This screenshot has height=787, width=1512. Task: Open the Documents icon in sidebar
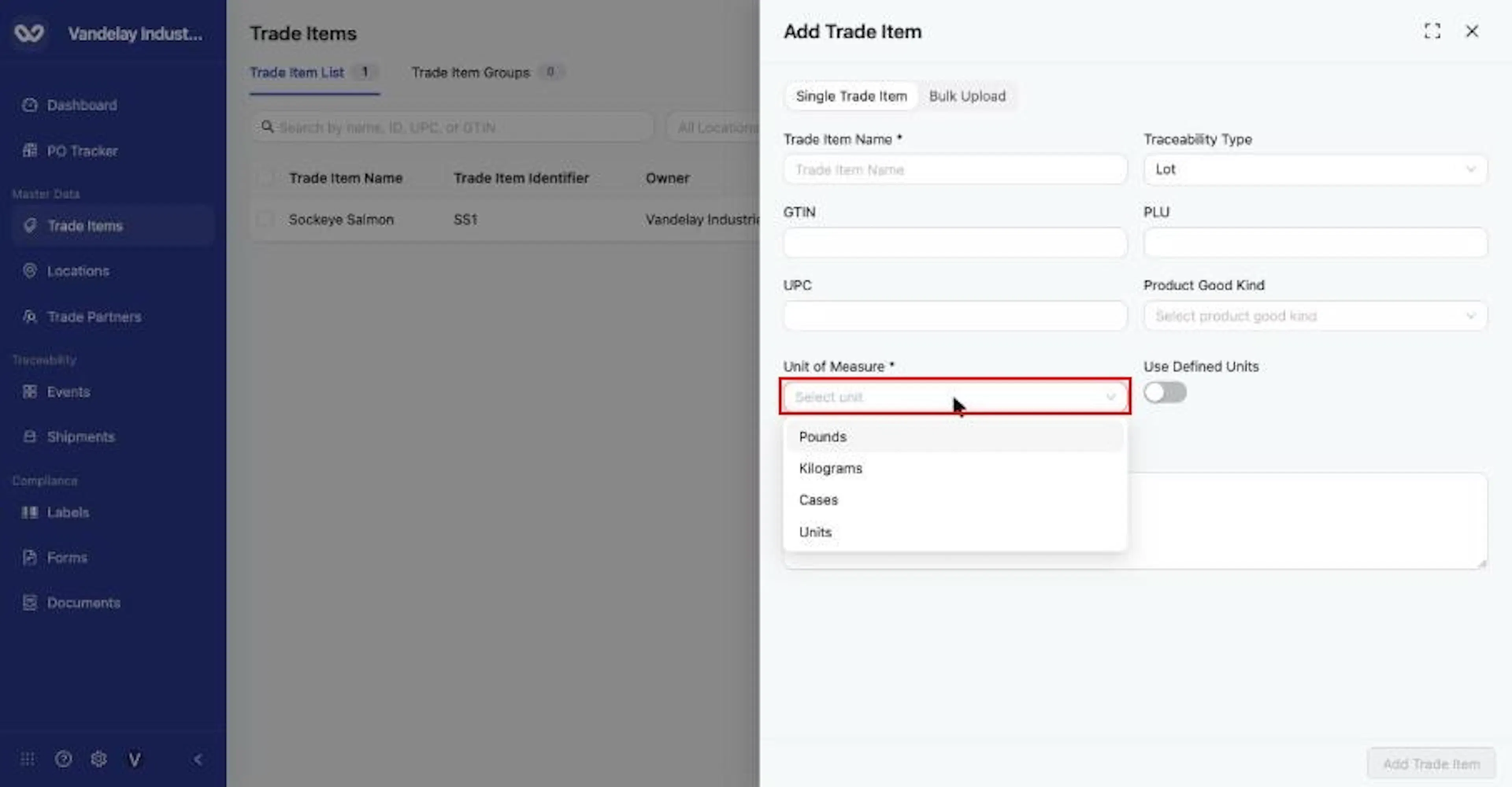pos(30,603)
